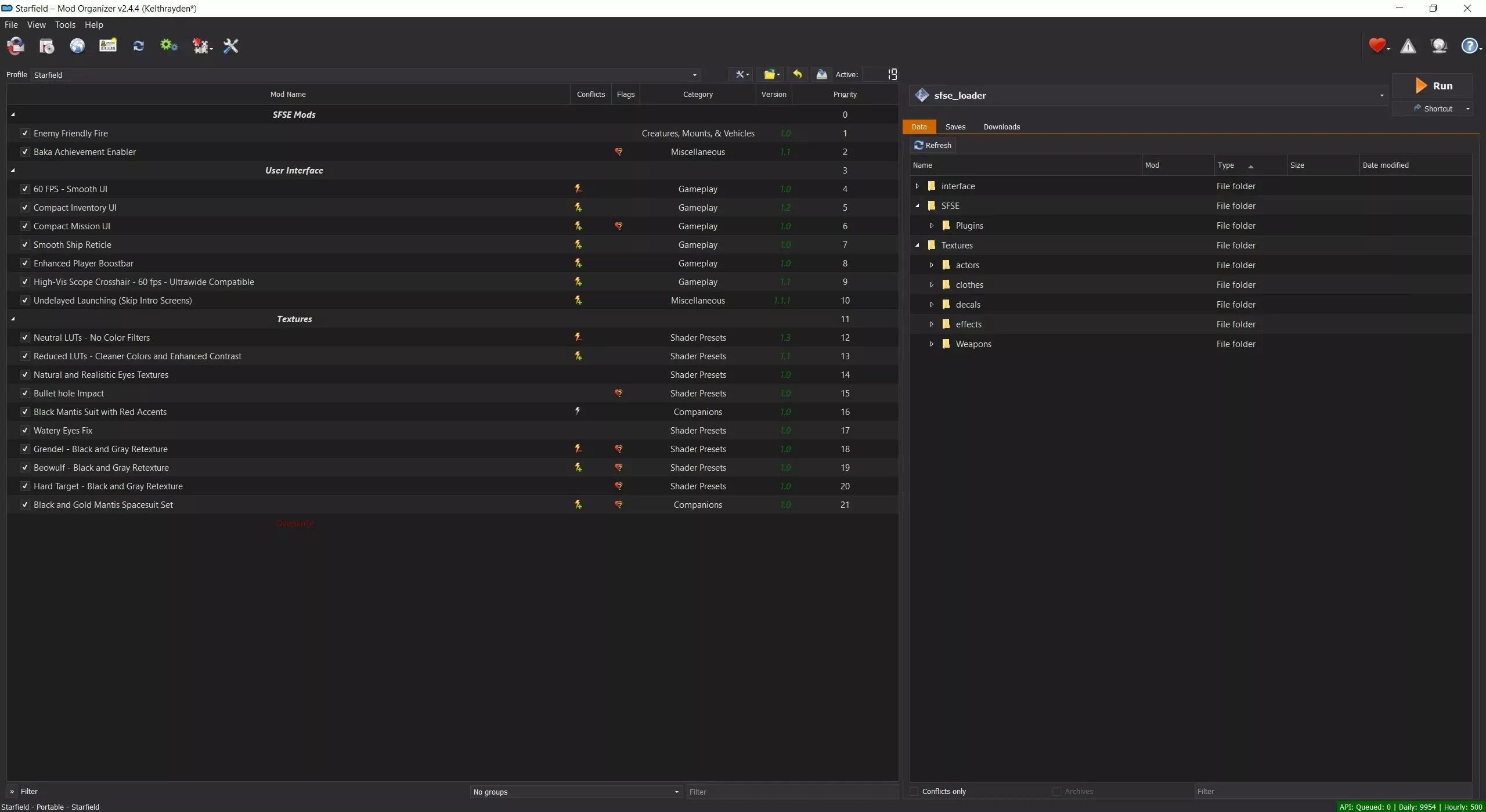Click the flag icon for Baka Achievement Enabler

[x=619, y=151]
